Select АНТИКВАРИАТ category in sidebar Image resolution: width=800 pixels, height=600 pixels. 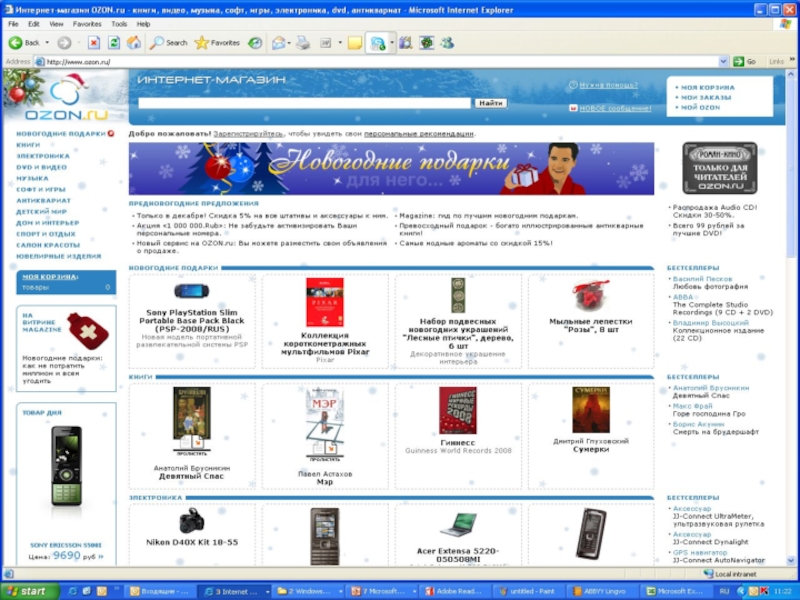coord(43,201)
